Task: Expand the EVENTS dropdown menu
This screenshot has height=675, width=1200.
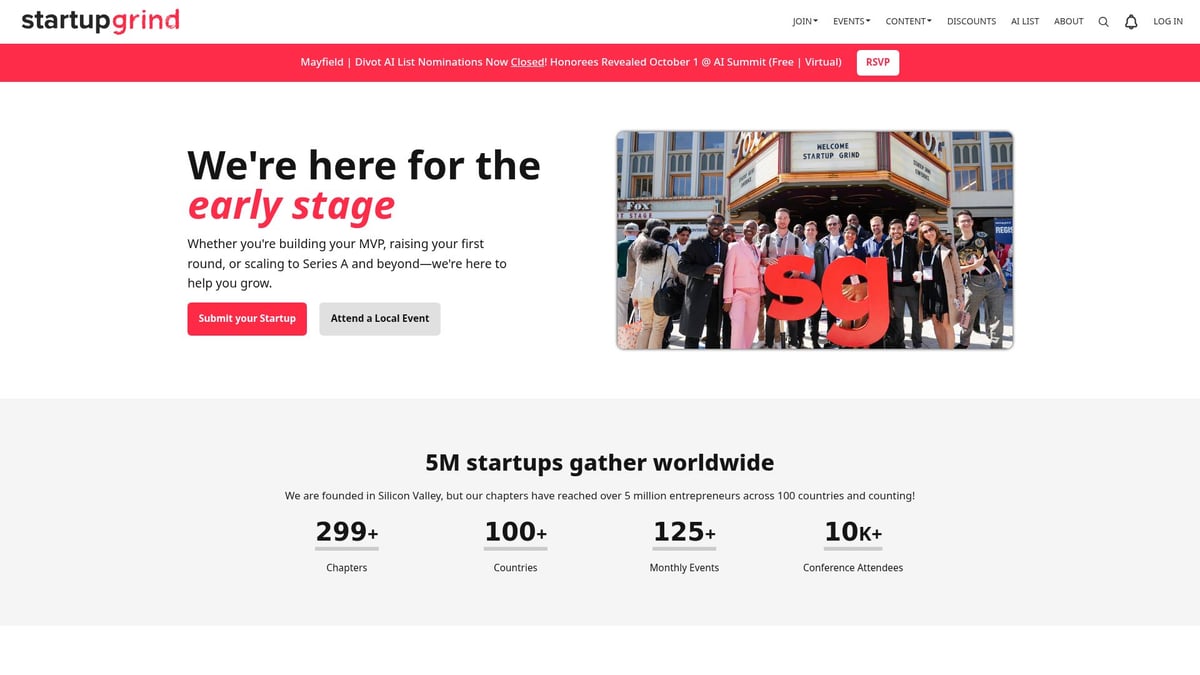Action: click(x=852, y=21)
